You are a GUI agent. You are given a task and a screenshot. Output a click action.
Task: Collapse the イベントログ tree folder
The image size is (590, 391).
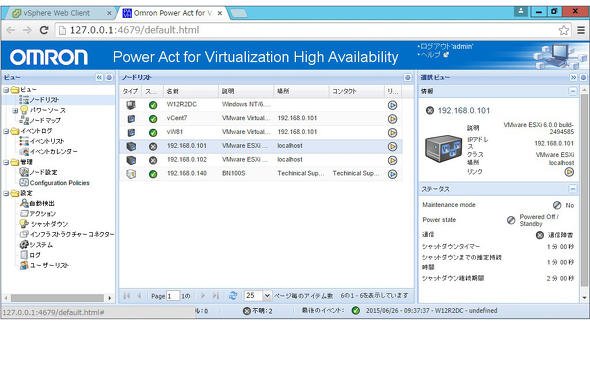(x=6, y=131)
